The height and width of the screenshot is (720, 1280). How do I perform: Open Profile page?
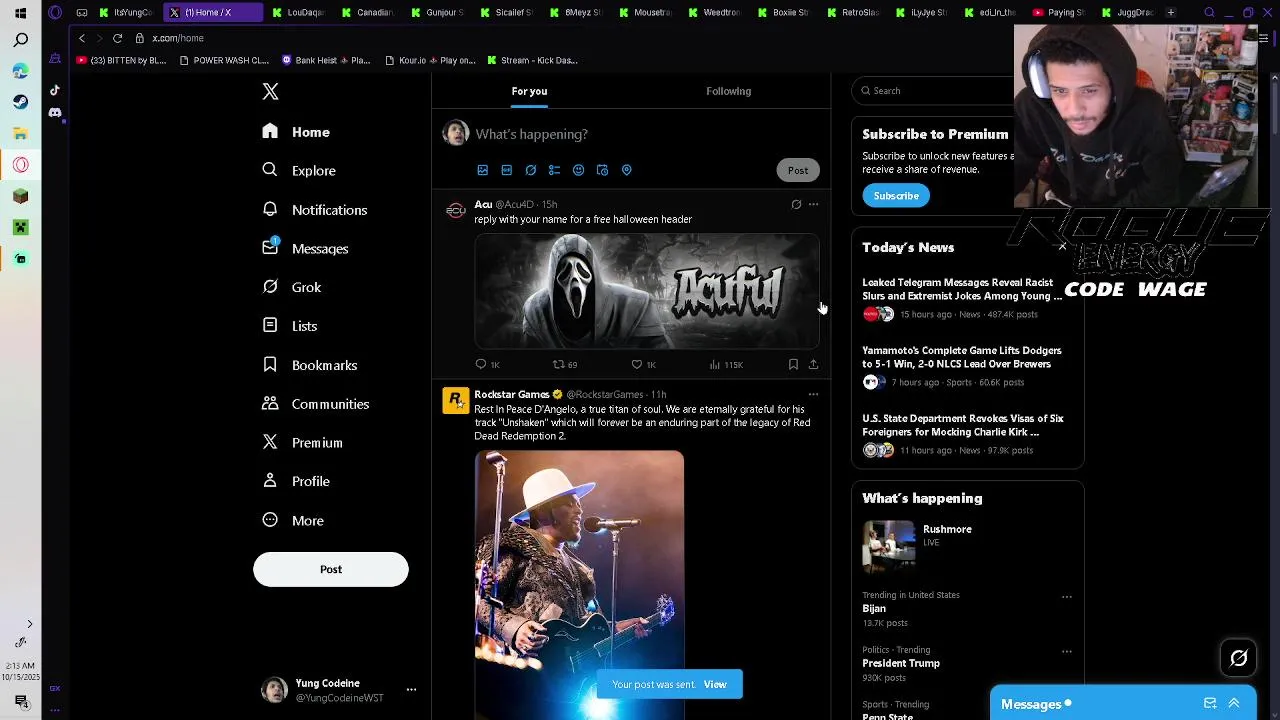tap(295, 481)
